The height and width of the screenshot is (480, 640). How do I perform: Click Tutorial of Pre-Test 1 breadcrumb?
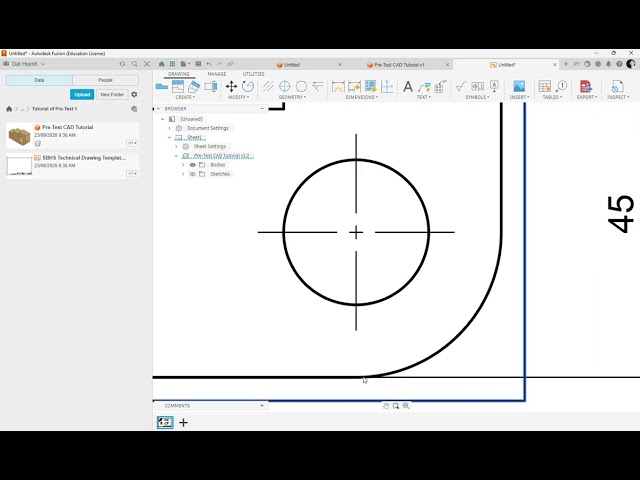coord(55,109)
